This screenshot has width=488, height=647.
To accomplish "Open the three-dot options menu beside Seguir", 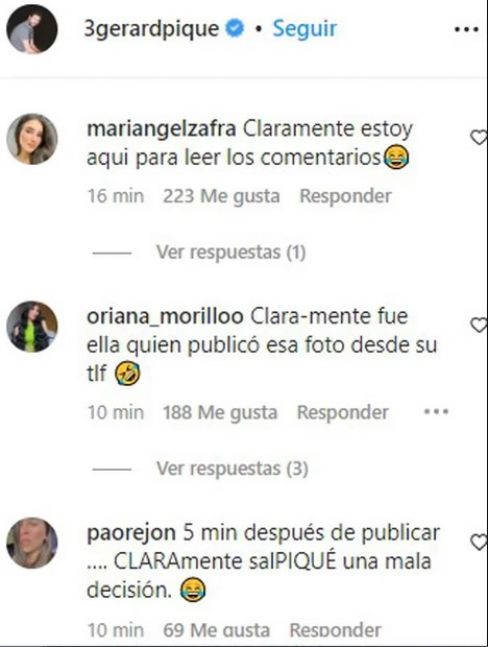I will (x=466, y=29).
